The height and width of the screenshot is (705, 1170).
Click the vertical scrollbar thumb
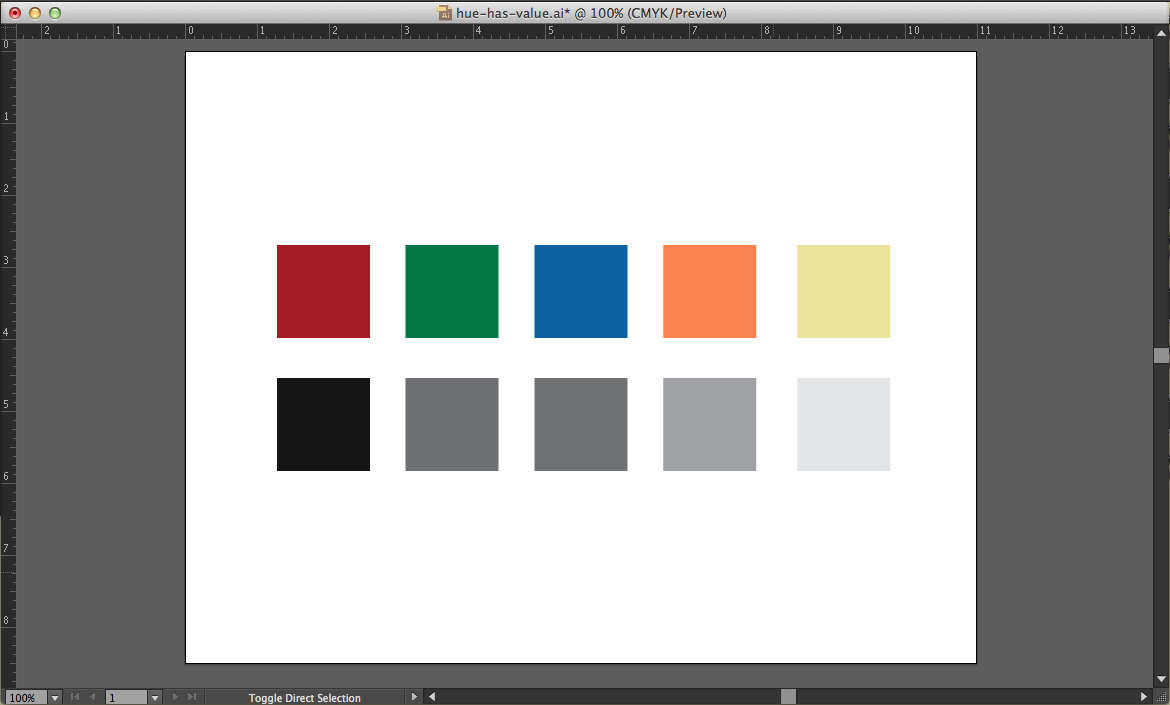[1161, 355]
